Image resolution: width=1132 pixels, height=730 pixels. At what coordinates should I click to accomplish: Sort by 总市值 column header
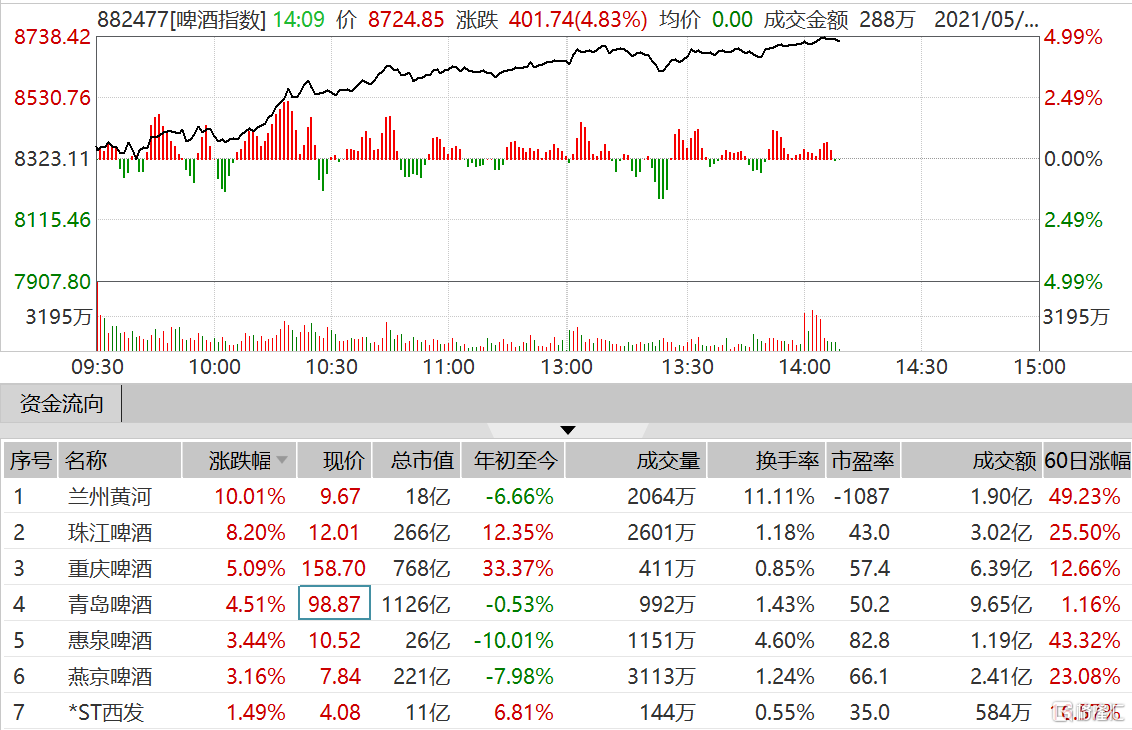tap(417, 461)
